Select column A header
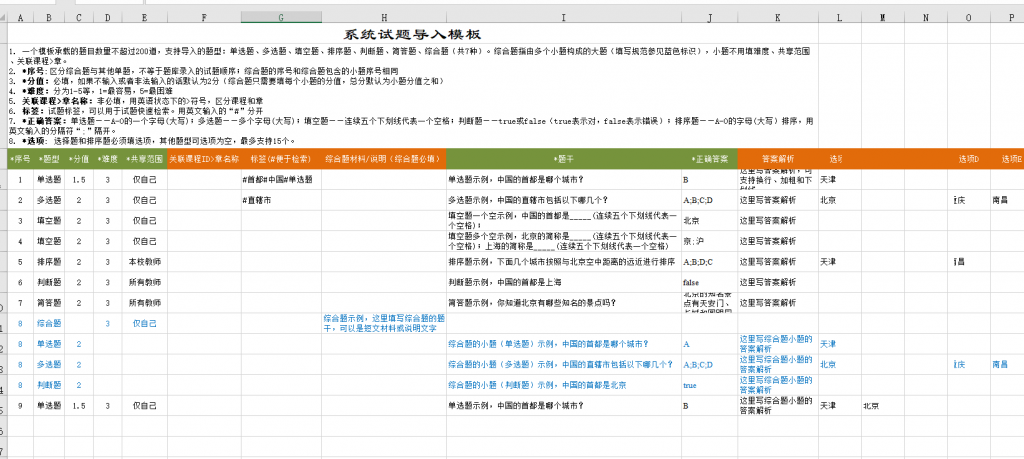The image size is (1024, 459). click(20, 18)
